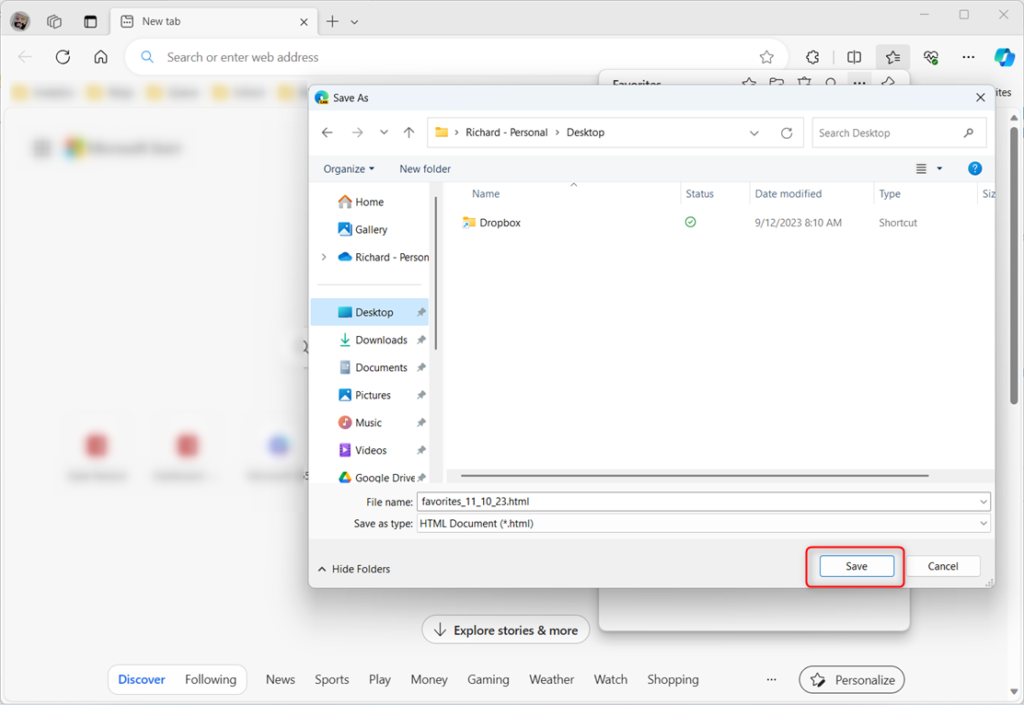This screenshot has width=1024, height=705.
Task: Open Edge Settings and more menu
Action: point(968,57)
